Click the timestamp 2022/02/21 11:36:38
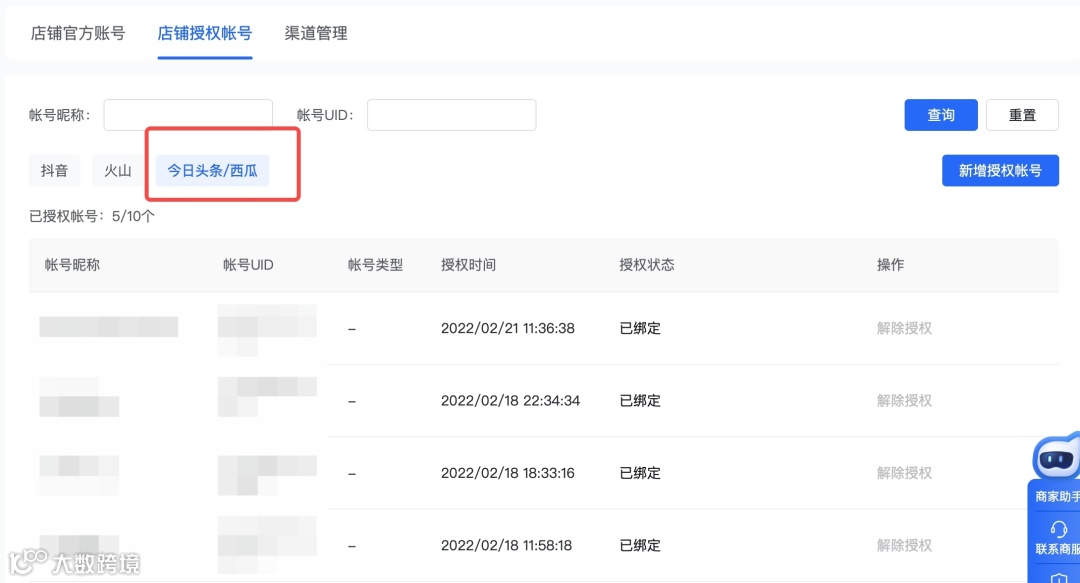Viewport: 1080px width, 583px height. click(508, 328)
